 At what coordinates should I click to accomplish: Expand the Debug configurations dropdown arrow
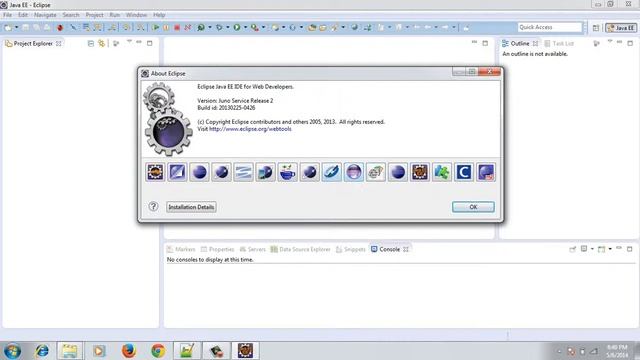tap(210, 27)
